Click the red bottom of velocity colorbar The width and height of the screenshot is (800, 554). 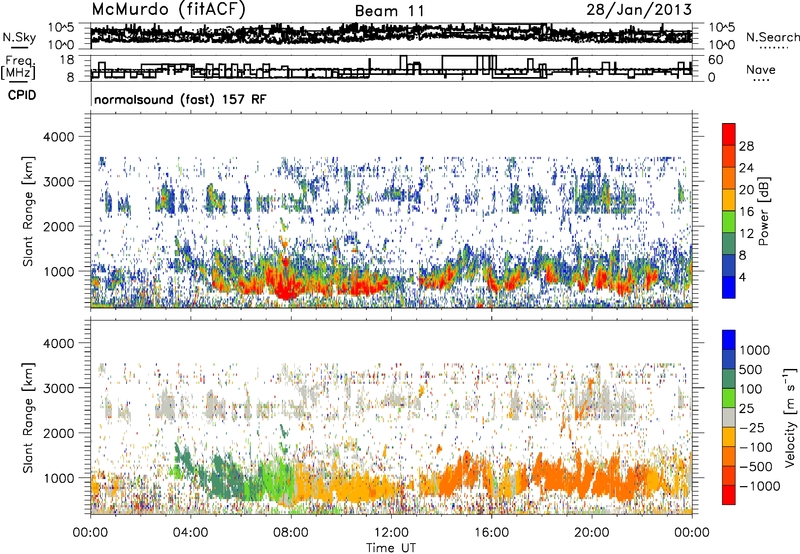pyautogui.click(x=729, y=495)
